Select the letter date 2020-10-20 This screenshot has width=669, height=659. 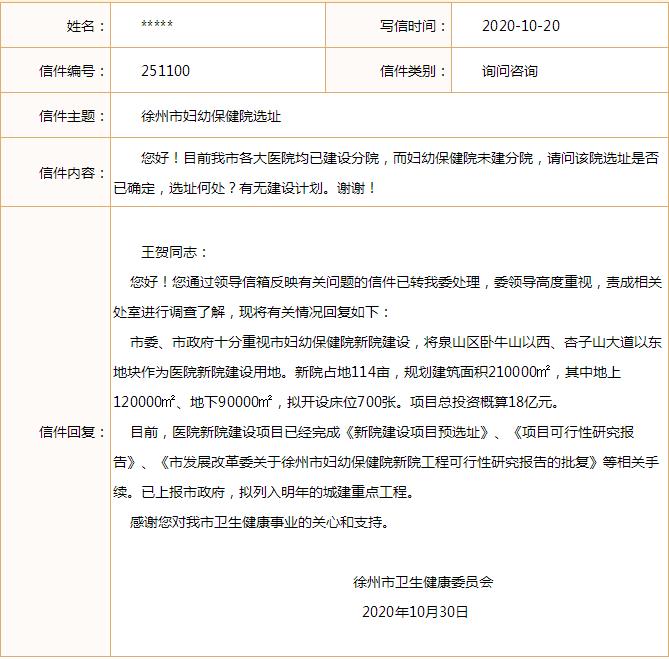click(521, 26)
